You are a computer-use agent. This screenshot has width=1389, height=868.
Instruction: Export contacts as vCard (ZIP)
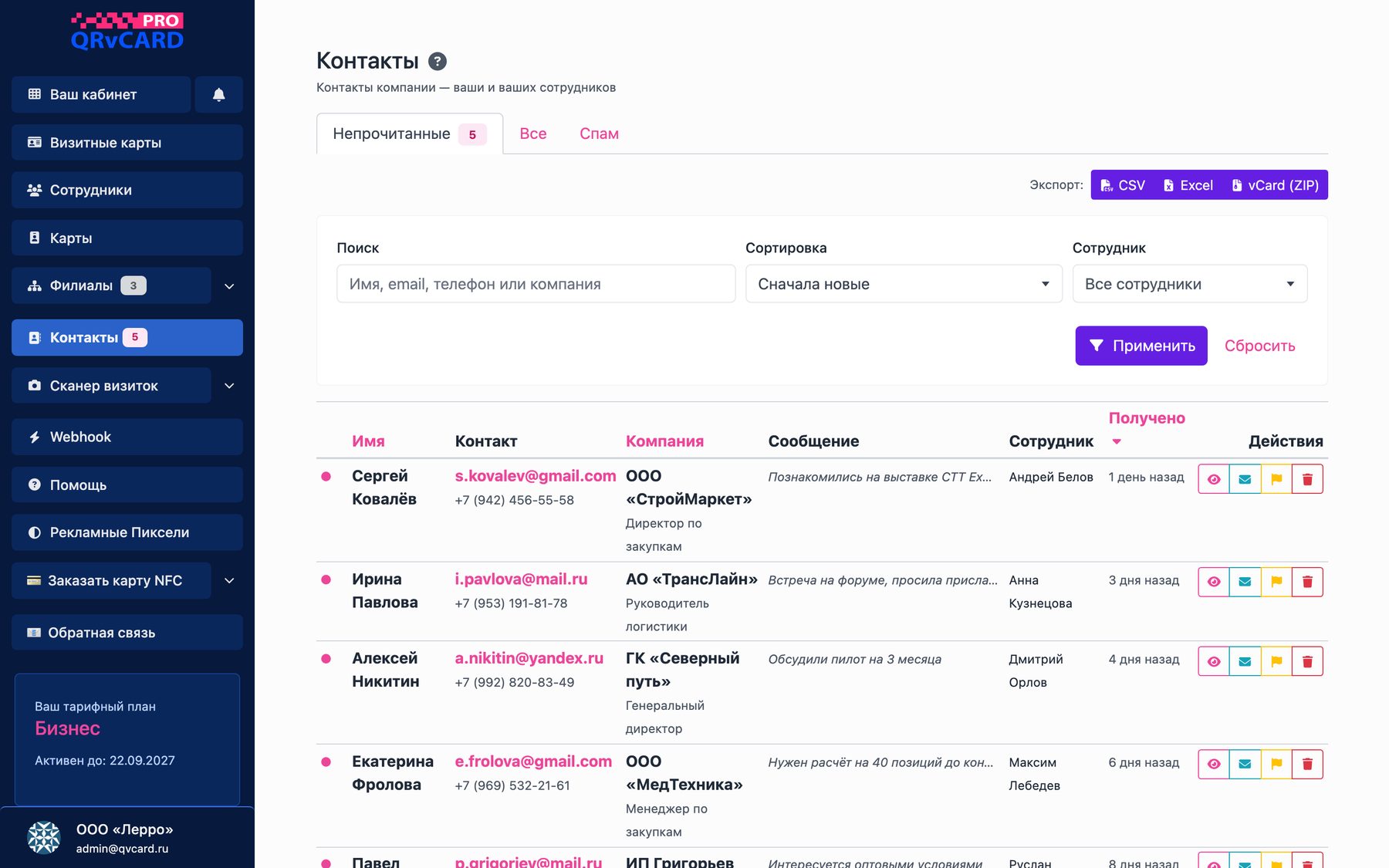pyautogui.click(x=1275, y=185)
